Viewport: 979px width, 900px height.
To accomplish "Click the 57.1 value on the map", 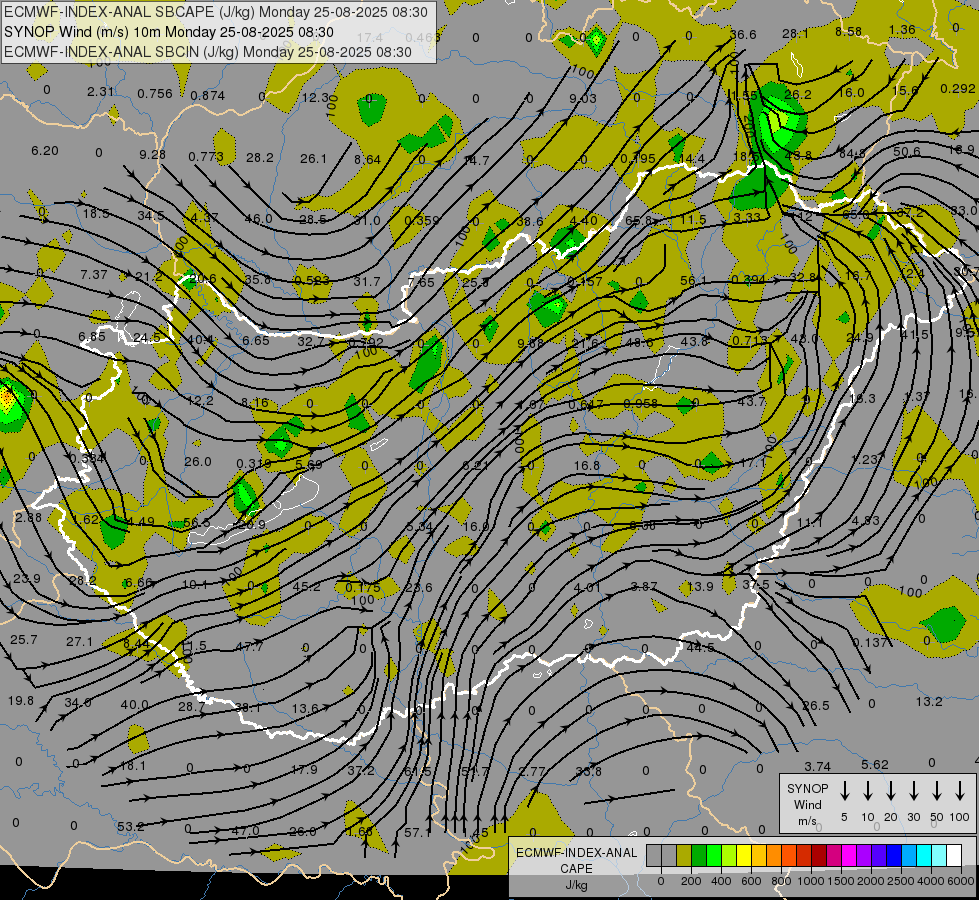I will [x=418, y=833].
